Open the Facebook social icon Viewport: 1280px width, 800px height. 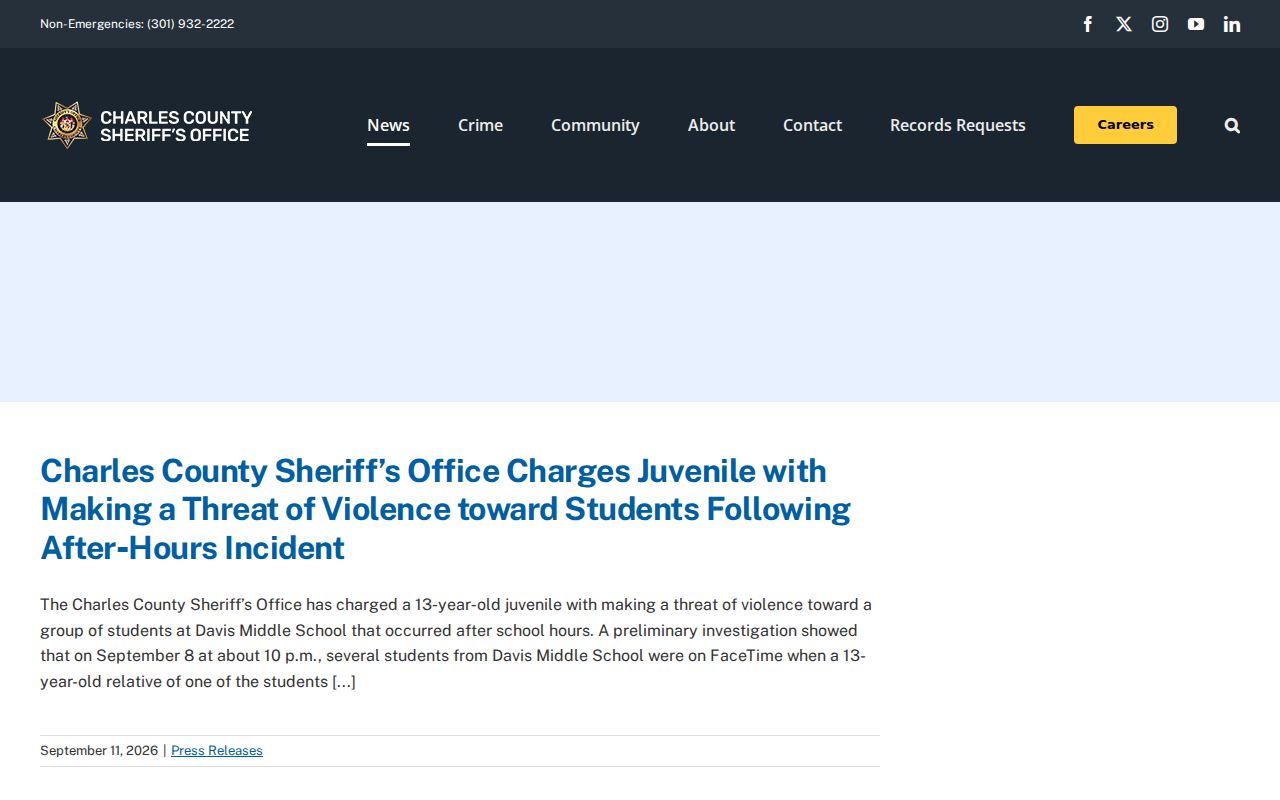point(1088,24)
